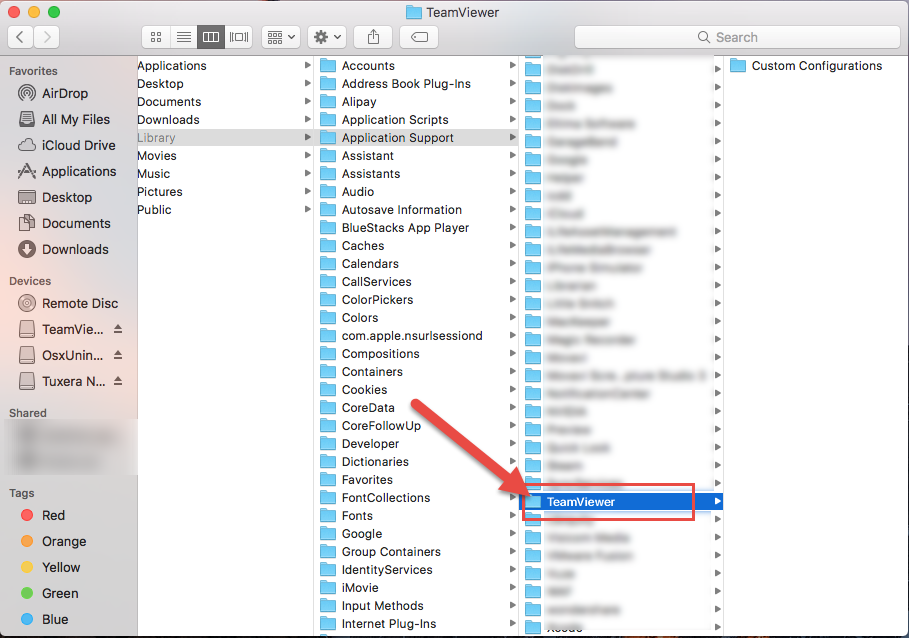Expand the Application Support folder arrow

tap(511, 137)
